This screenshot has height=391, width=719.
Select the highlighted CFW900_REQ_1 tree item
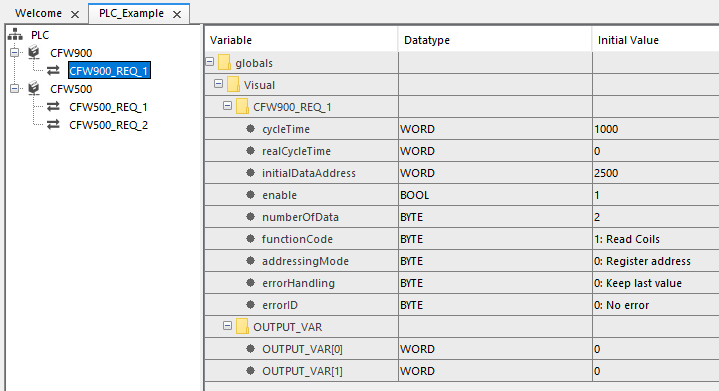(109, 71)
